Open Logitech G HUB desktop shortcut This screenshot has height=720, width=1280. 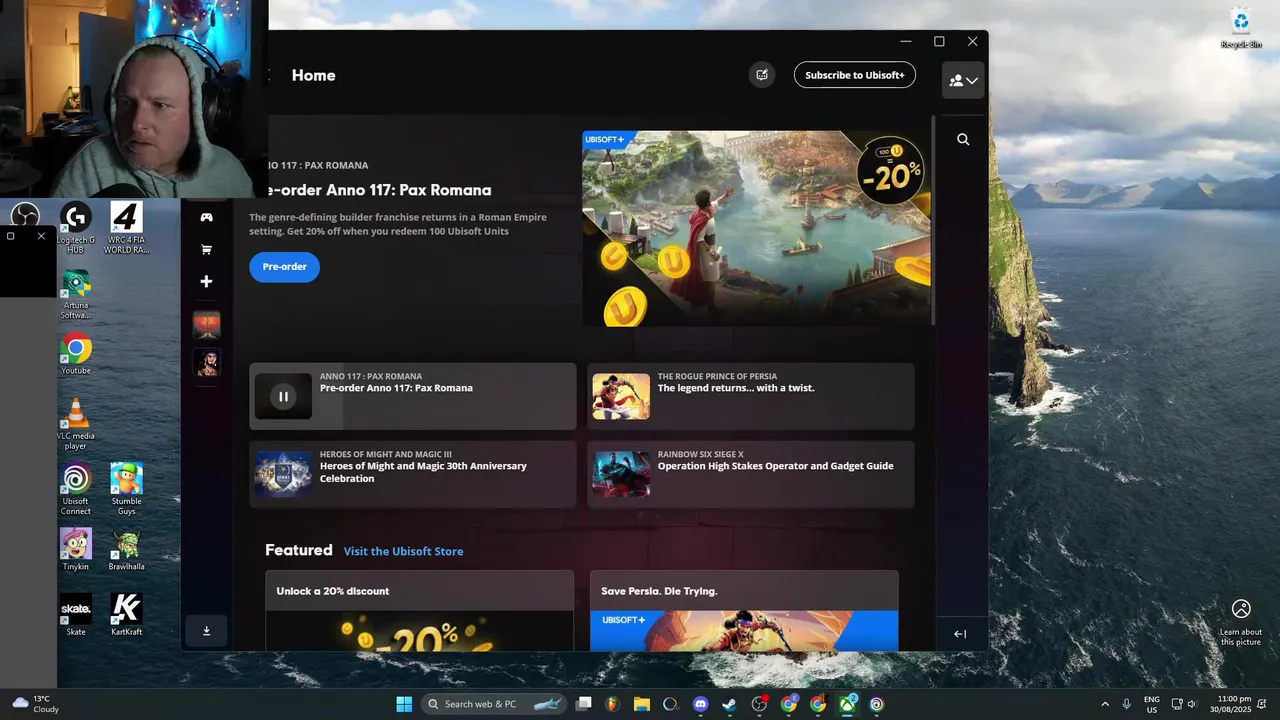[76, 228]
